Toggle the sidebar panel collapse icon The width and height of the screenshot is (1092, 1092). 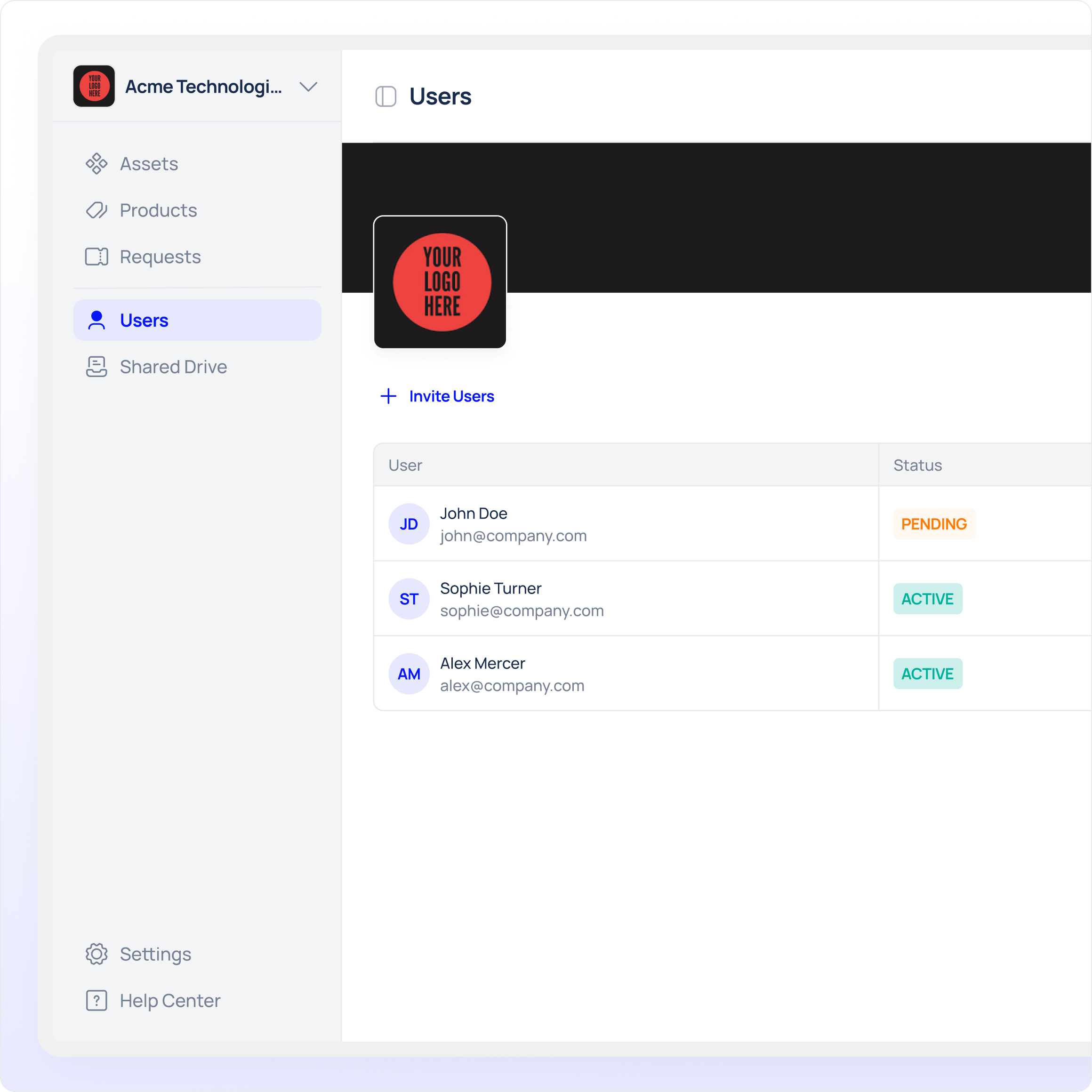[x=385, y=96]
